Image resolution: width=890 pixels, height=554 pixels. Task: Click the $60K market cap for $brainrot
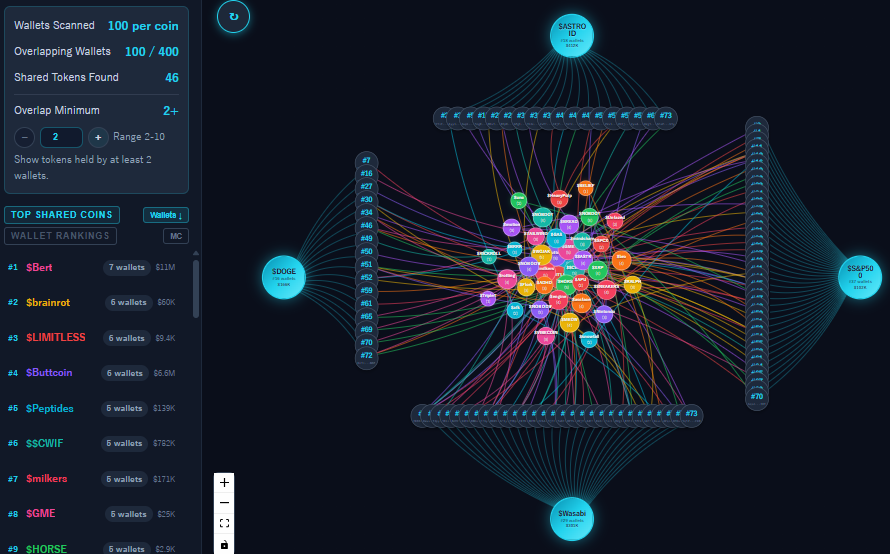click(x=166, y=303)
